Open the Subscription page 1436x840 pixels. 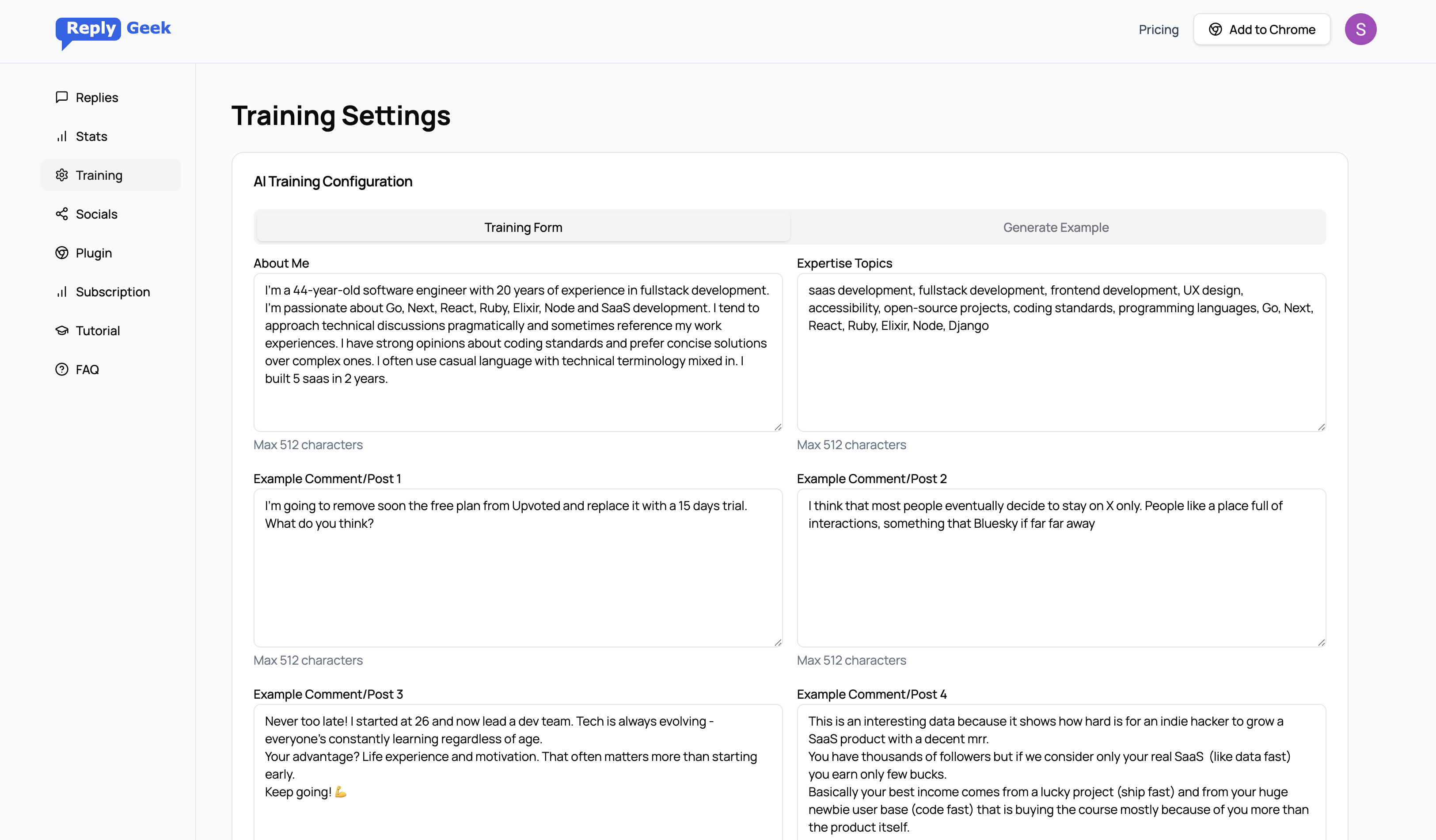click(111, 291)
